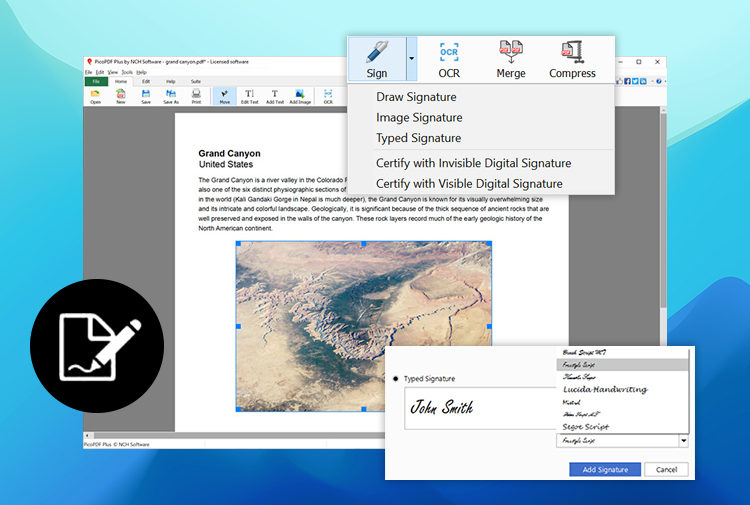Viewport: 750px width, 505px height.
Task: Switch to the Help ribbon tab
Action: [x=171, y=81]
